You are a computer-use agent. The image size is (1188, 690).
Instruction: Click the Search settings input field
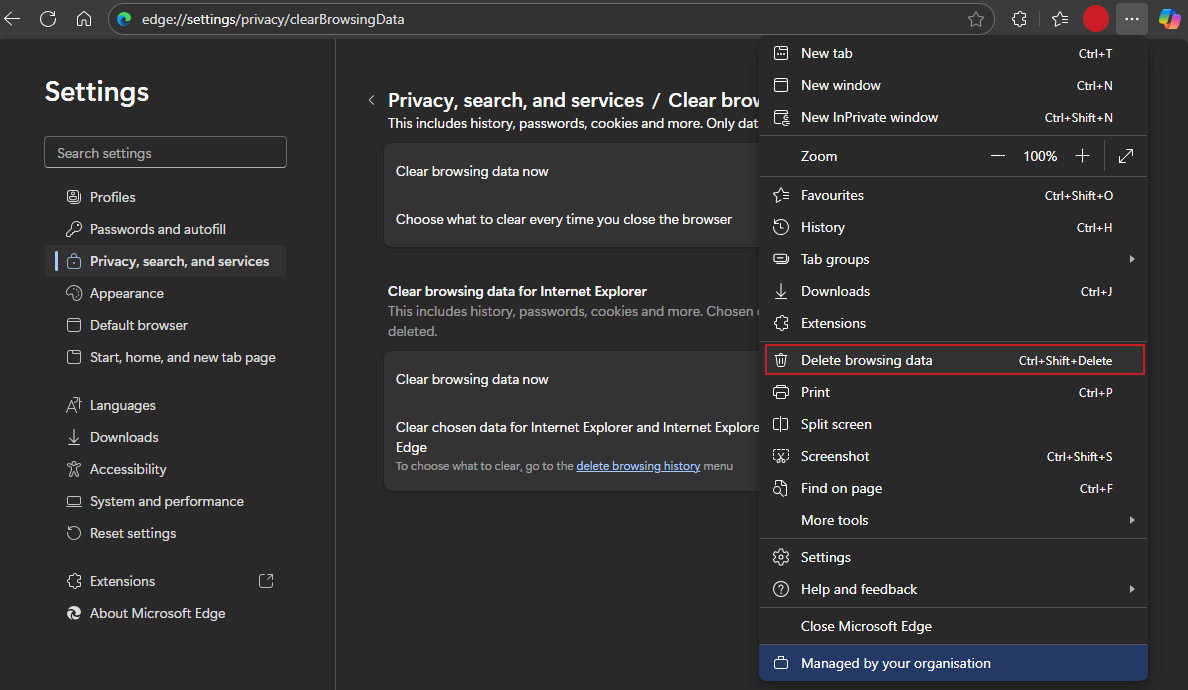(166, 153)
